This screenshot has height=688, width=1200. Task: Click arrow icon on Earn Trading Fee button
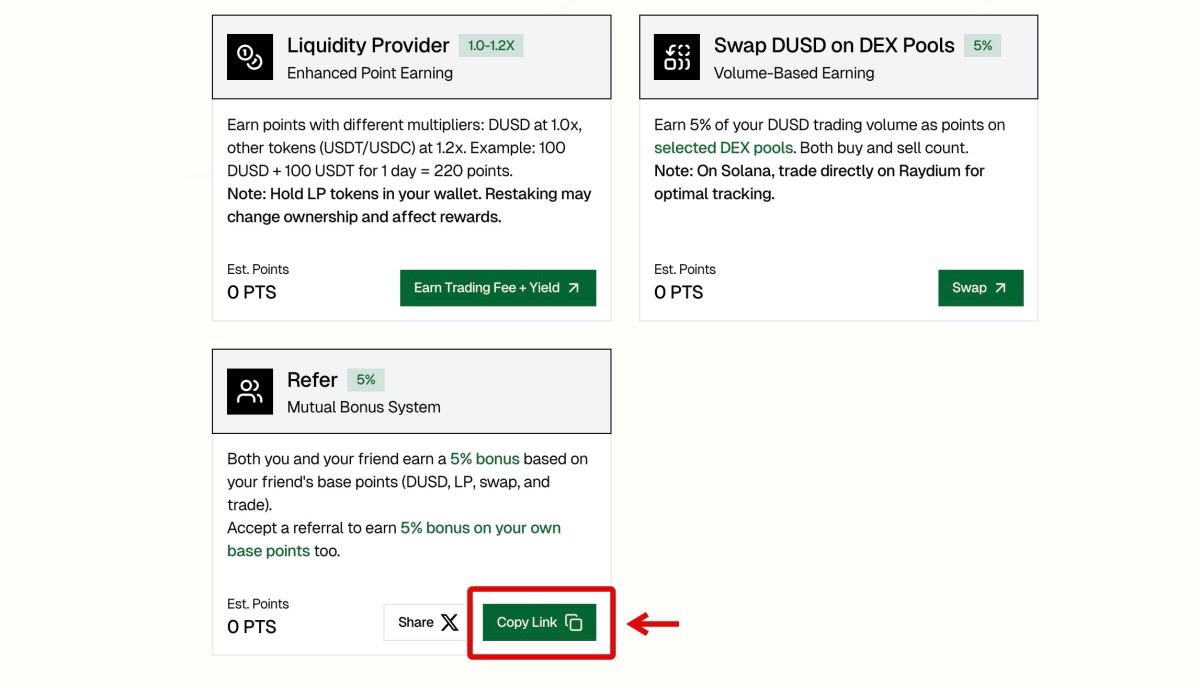coord(574,288)
